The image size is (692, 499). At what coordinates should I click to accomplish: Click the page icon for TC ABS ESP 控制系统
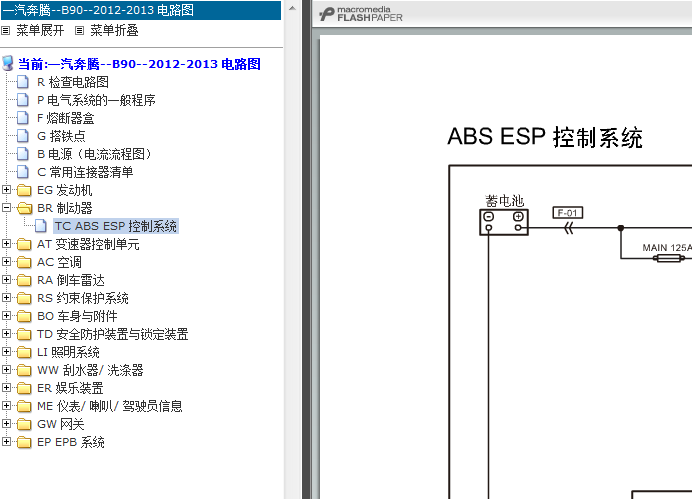pyautogui.click(x=41, y=226)
